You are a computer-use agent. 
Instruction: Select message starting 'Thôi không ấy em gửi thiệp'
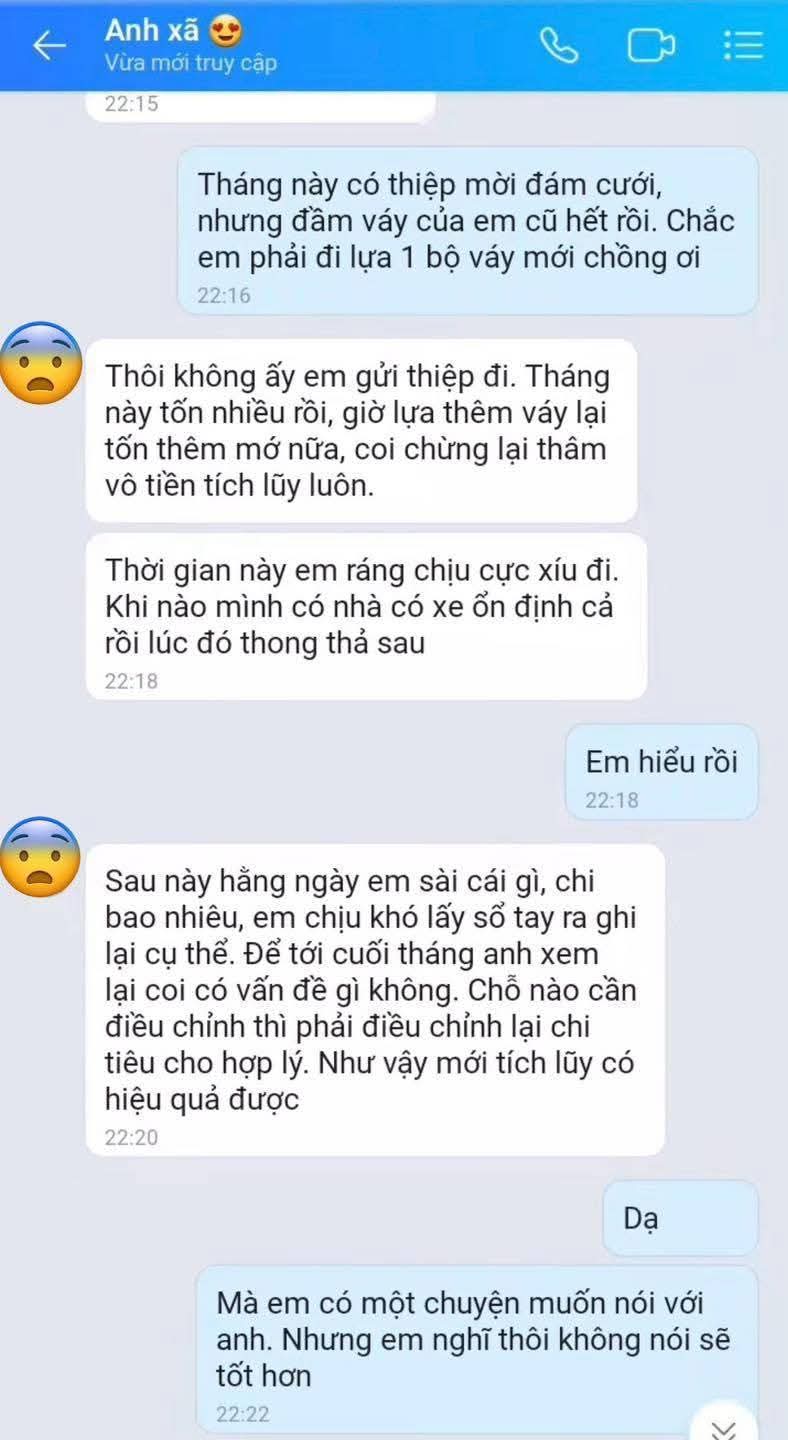(x=361, y=431)
